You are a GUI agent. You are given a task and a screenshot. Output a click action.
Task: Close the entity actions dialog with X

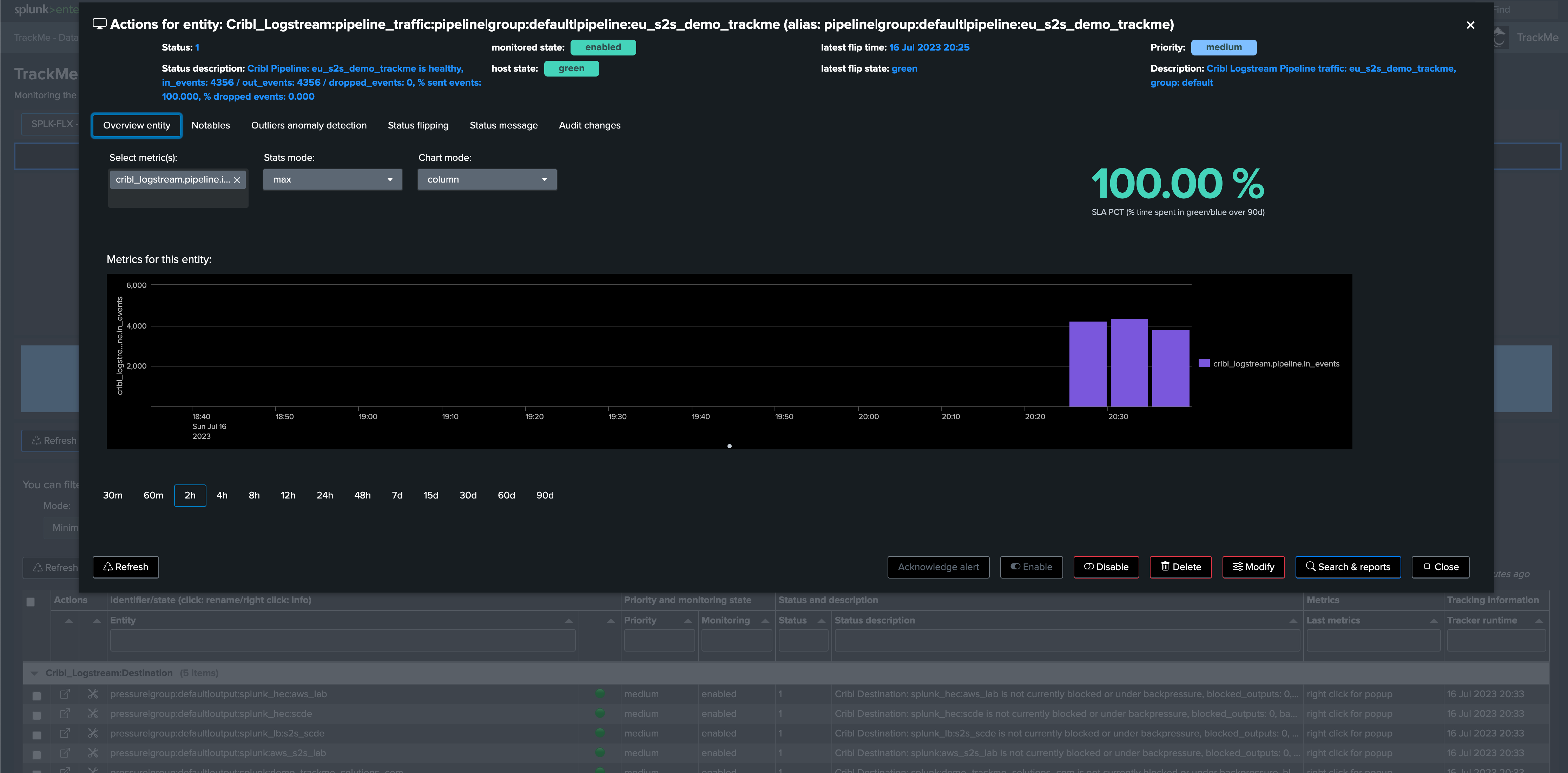pos(1471,25)
